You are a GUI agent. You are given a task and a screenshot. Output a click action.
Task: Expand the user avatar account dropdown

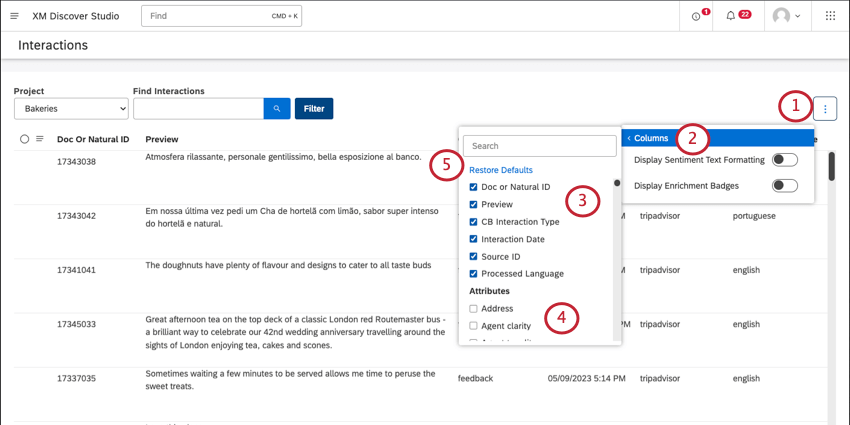click(x=786, y=16)
